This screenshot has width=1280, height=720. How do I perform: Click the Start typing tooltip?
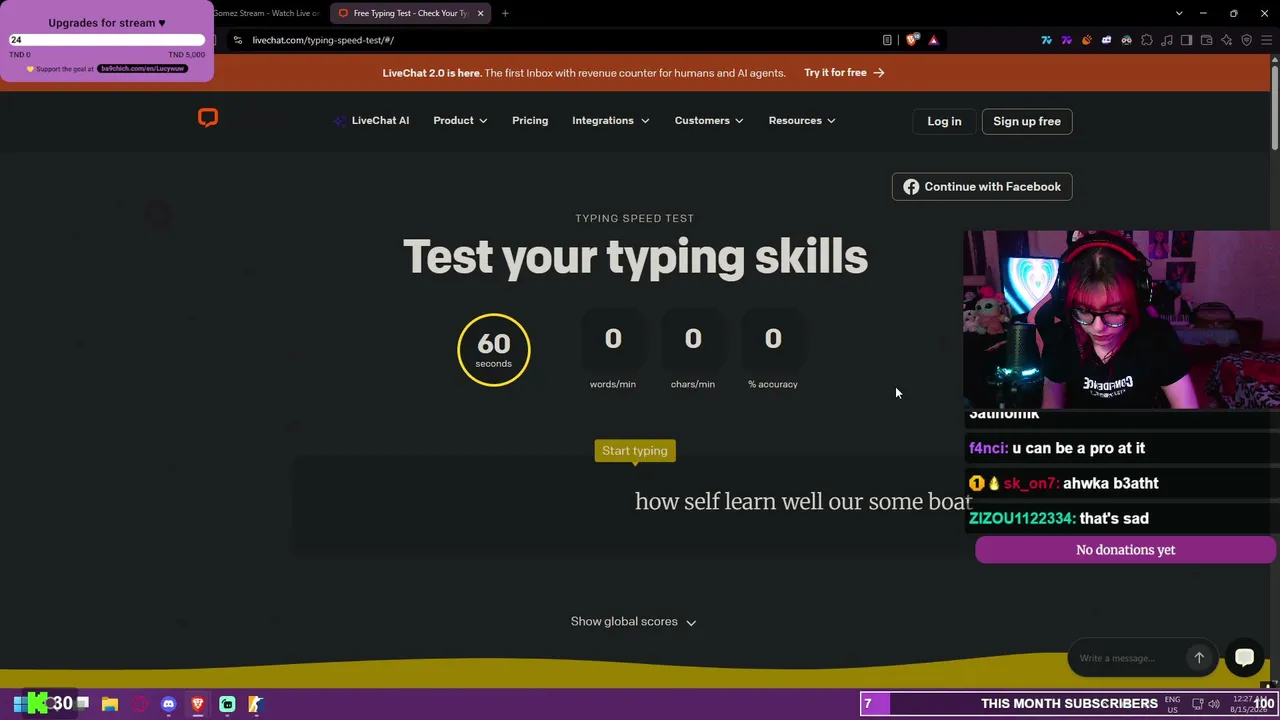point(635,451)
